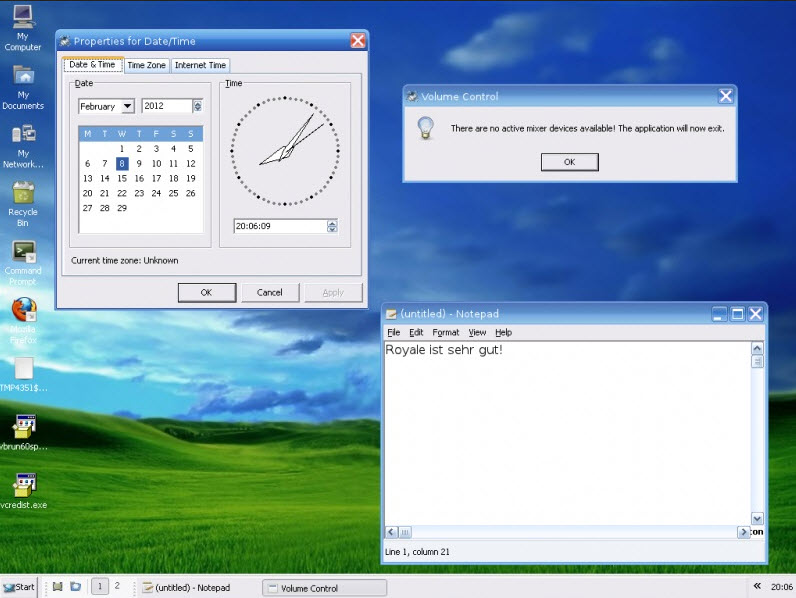Close the Volume Control dialog
Screen dimensions: 796x598
click(x=725, y=95)
